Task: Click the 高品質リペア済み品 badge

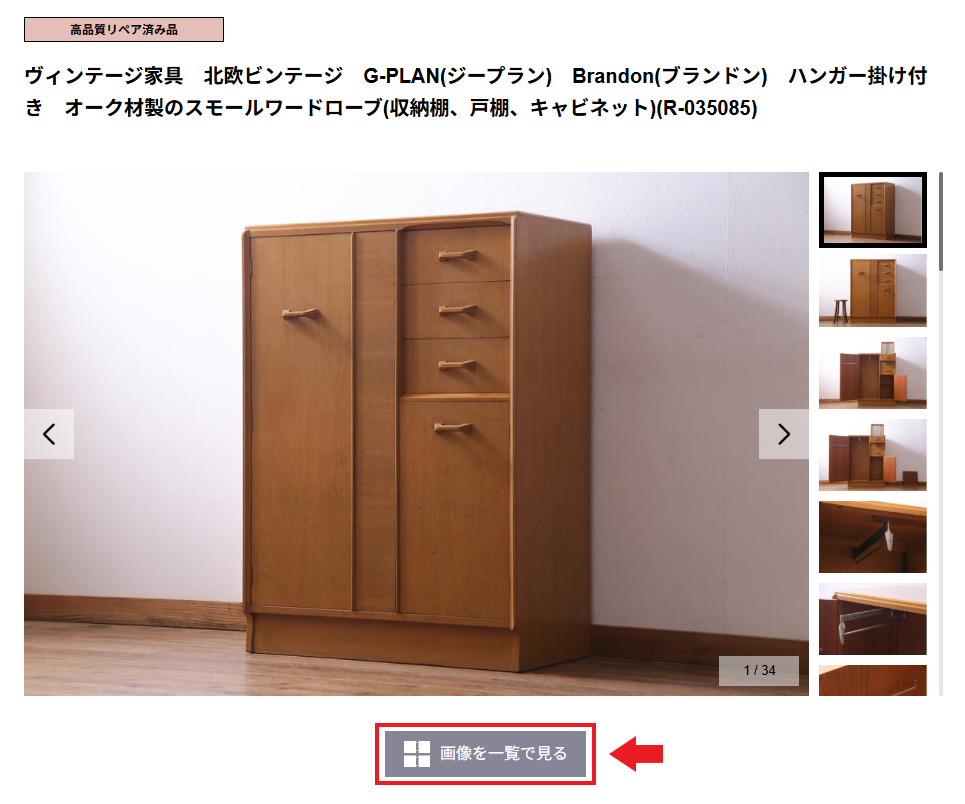Action: (124, 30)
